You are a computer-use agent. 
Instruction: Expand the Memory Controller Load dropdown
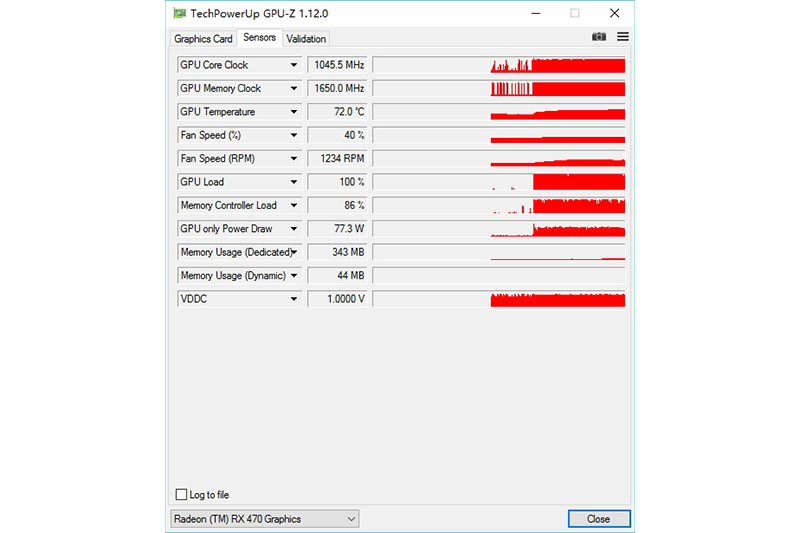click(294, 206)
